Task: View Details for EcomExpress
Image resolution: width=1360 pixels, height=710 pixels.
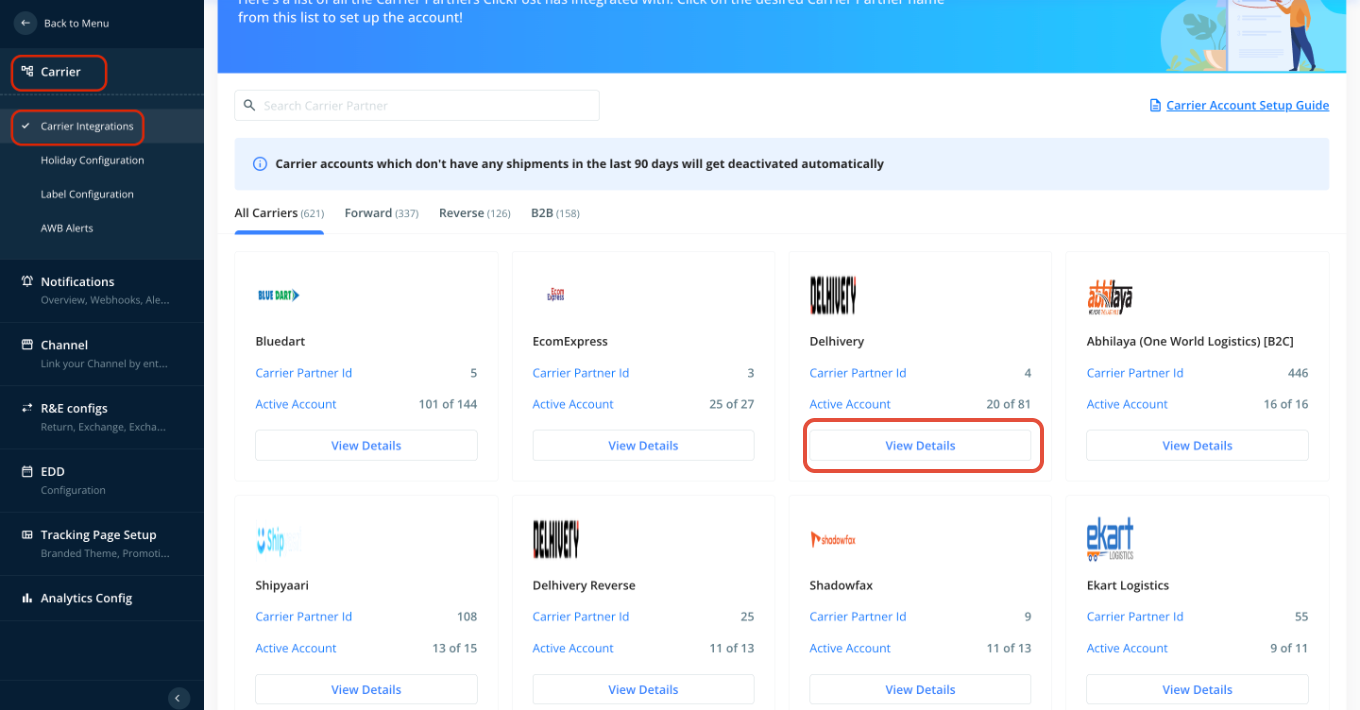Action: [x=643, y=445]
